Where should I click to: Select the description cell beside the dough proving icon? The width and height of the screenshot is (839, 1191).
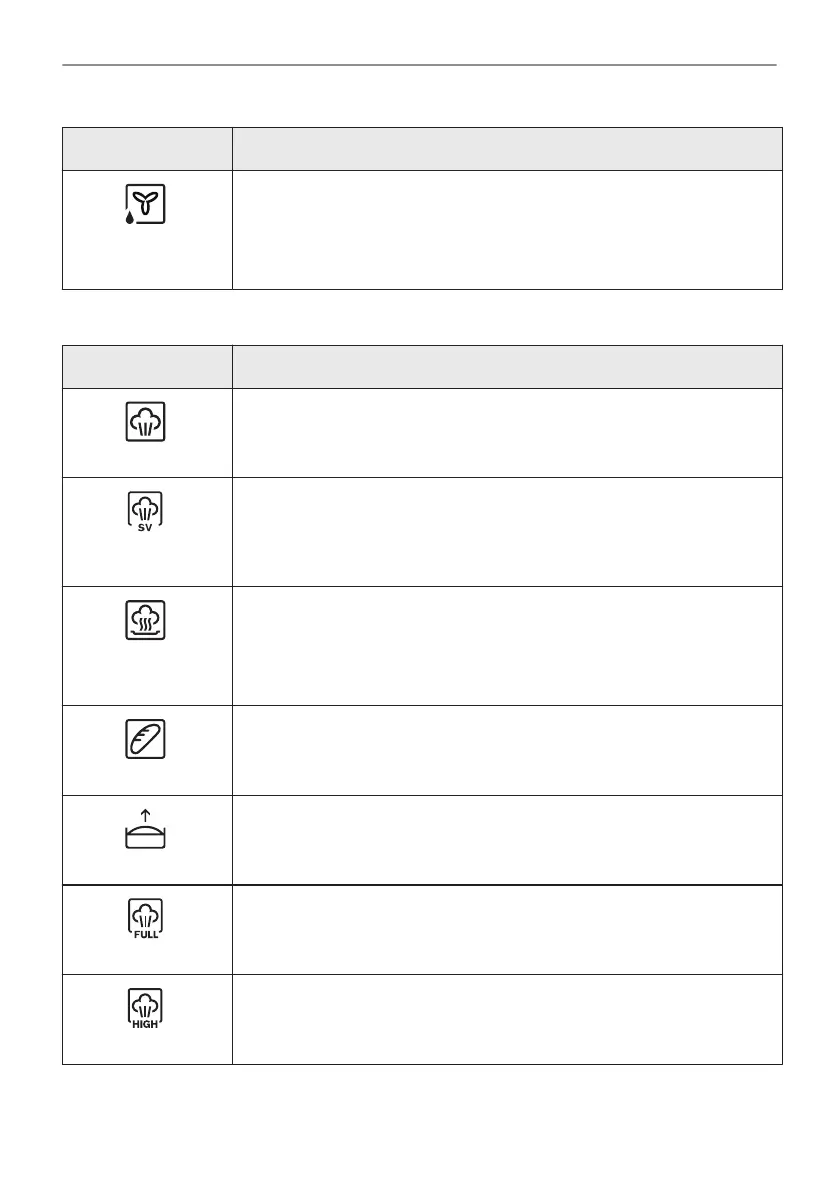(x=507, y=840)
